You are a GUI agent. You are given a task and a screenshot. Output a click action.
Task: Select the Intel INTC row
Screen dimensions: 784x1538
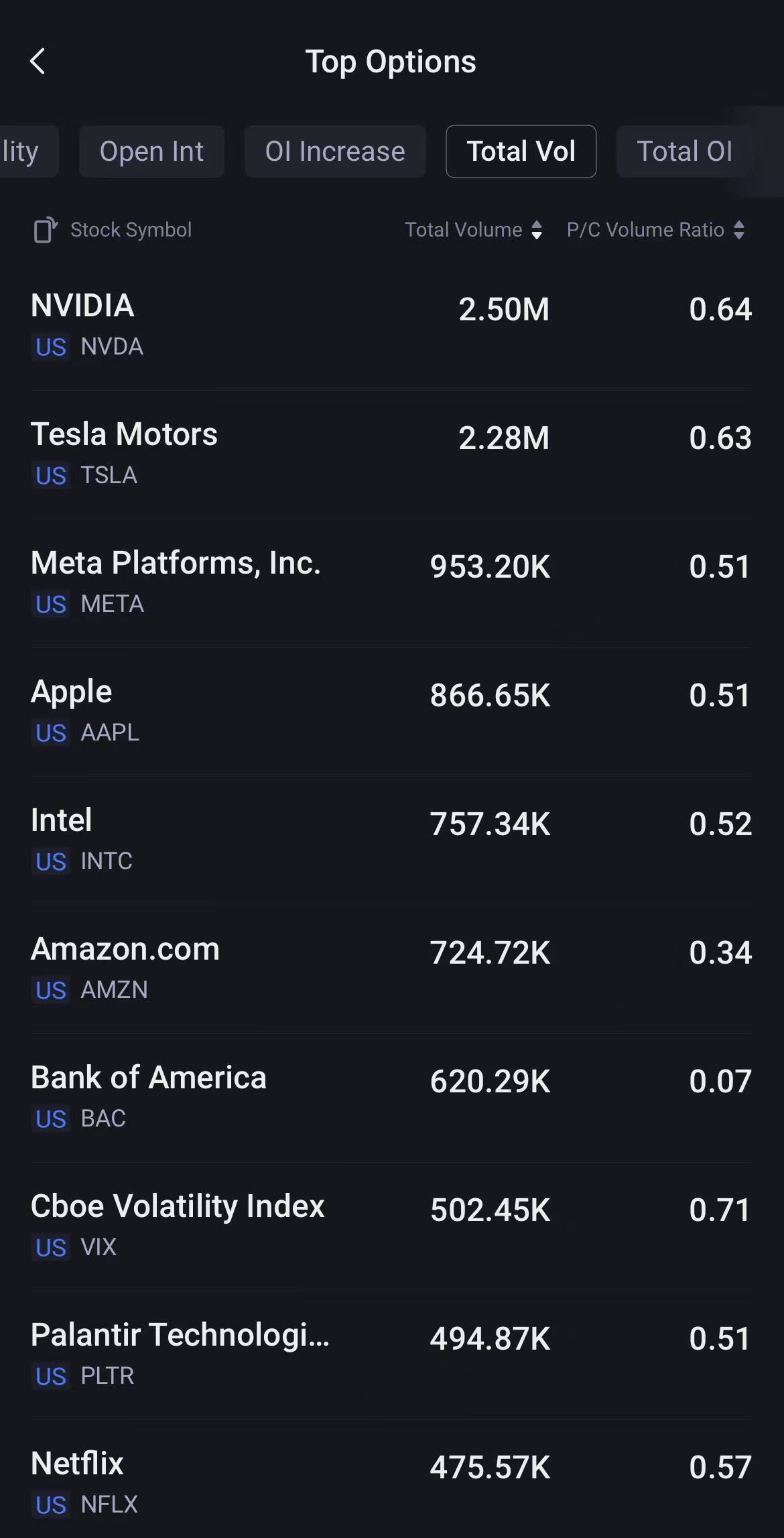pyautogui.click(x=391, y=840)
